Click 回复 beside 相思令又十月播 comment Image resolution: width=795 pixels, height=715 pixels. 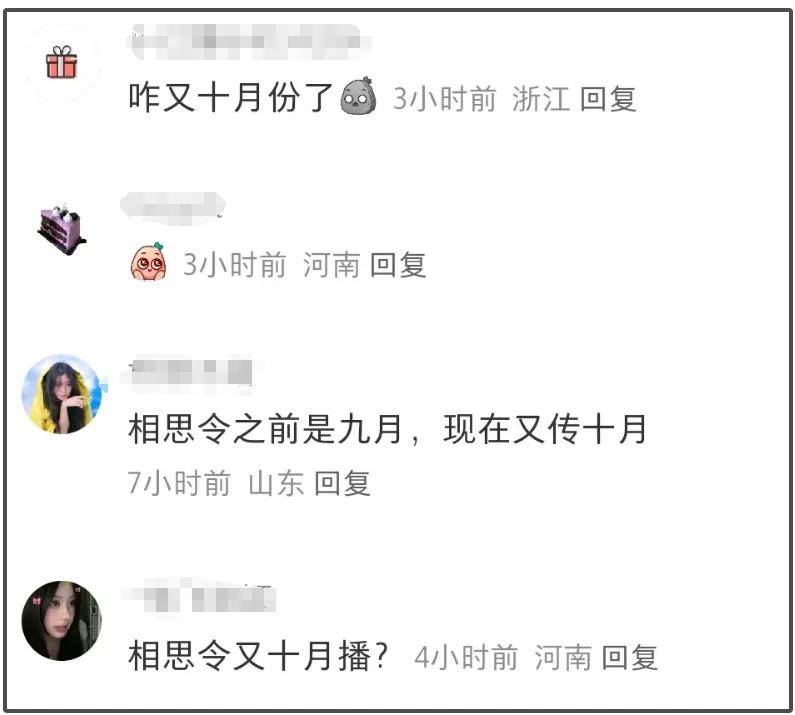(630, 657)
